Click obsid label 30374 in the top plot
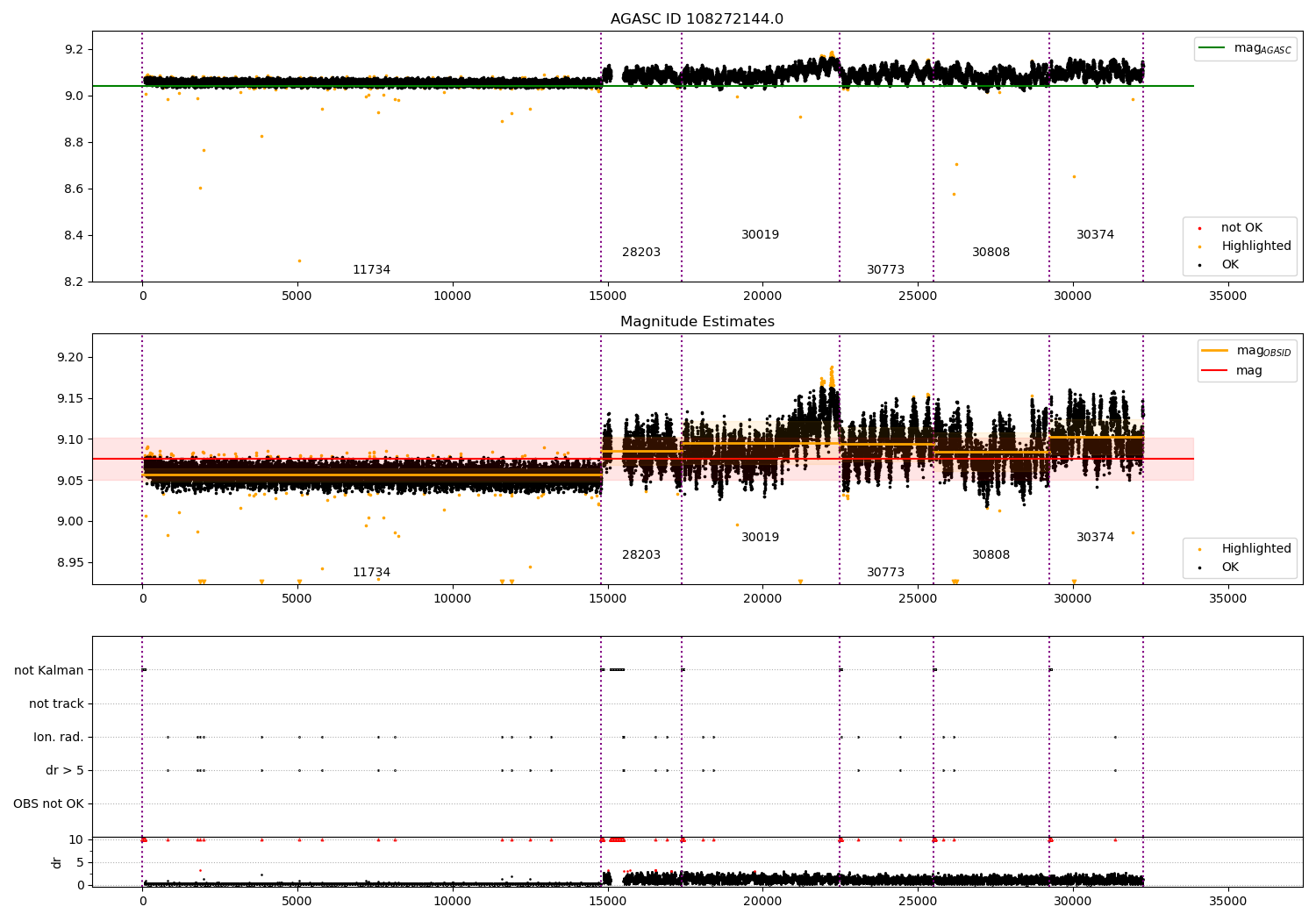Image resolution: width=1316 pixels, height=921 pixels. pyautogui.click(x=1095, y=235)
